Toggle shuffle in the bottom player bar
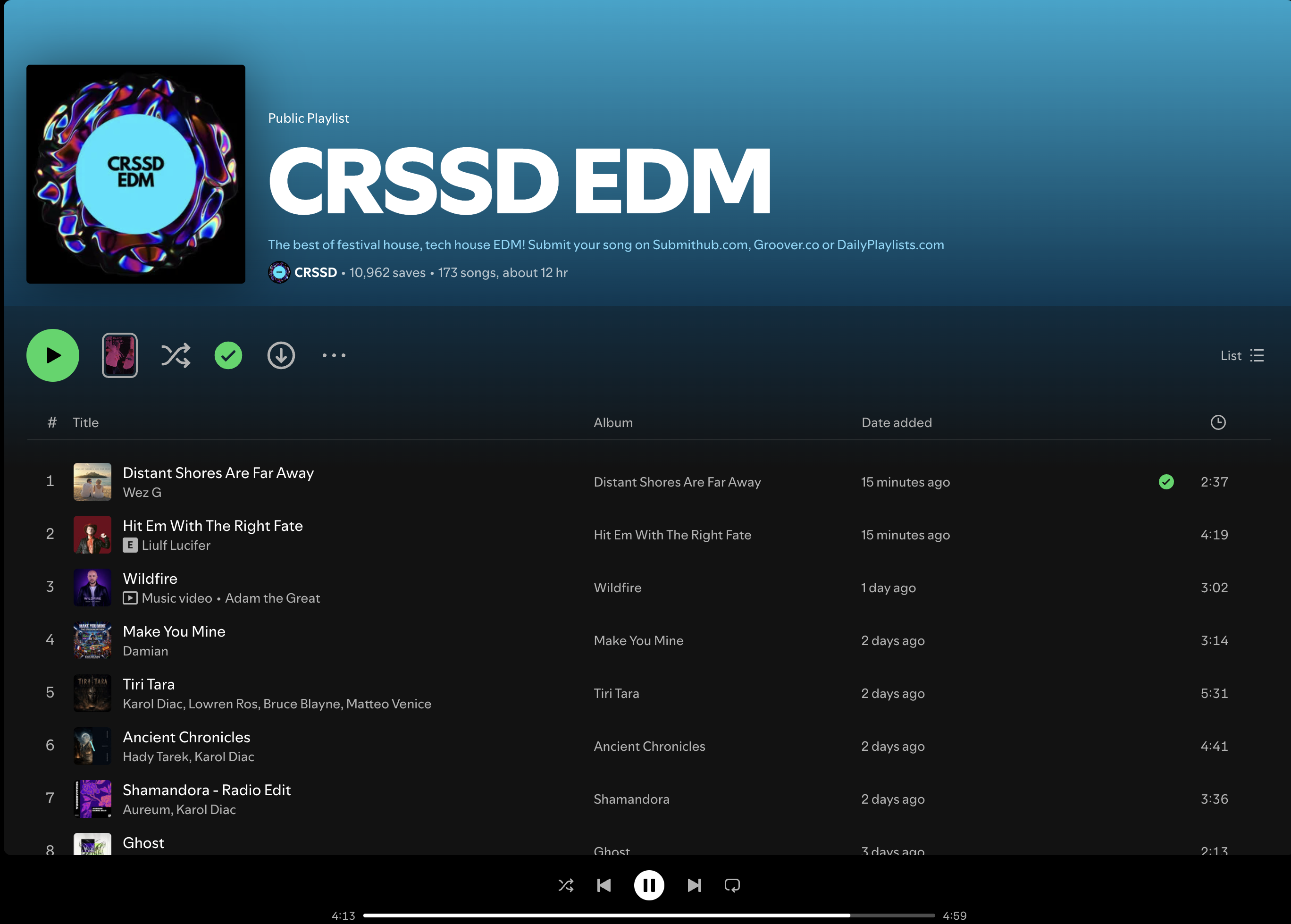1291x924 pixels. [566, 885]
